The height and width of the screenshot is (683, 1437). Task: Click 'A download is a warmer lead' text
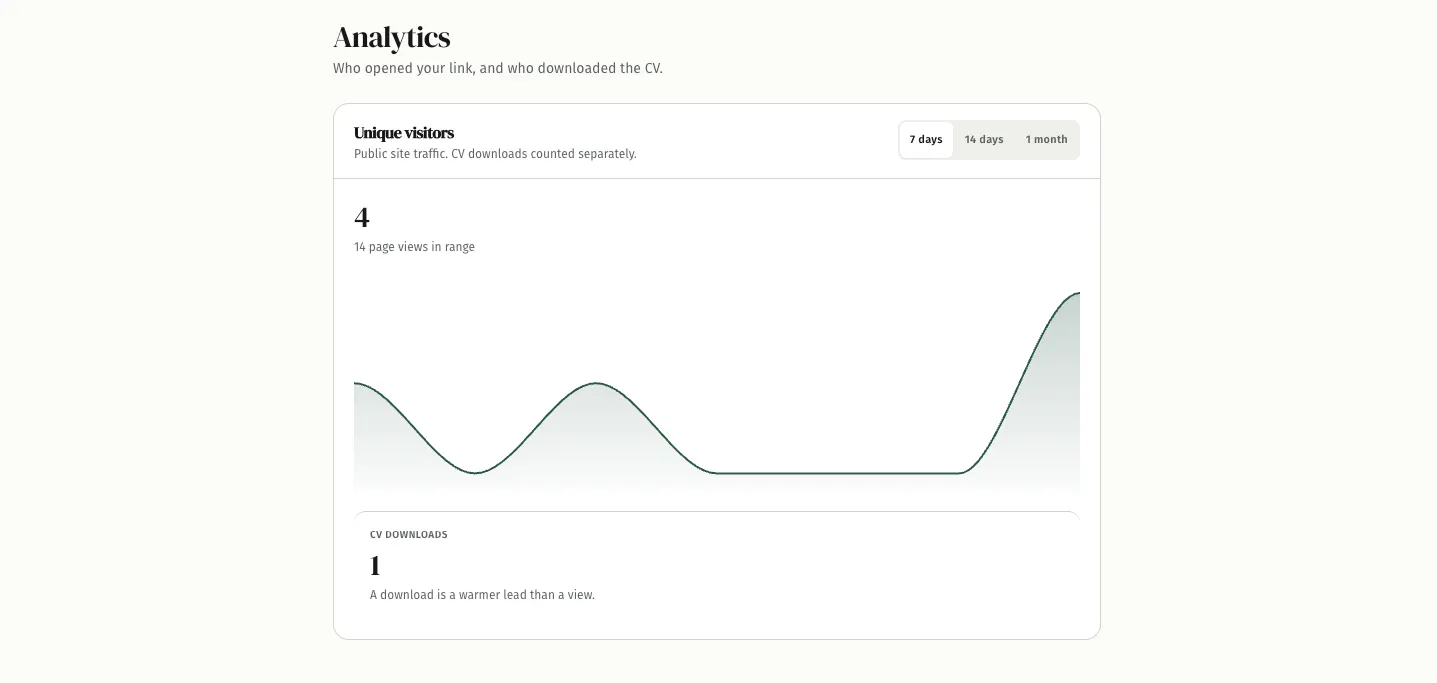[482, 595]
